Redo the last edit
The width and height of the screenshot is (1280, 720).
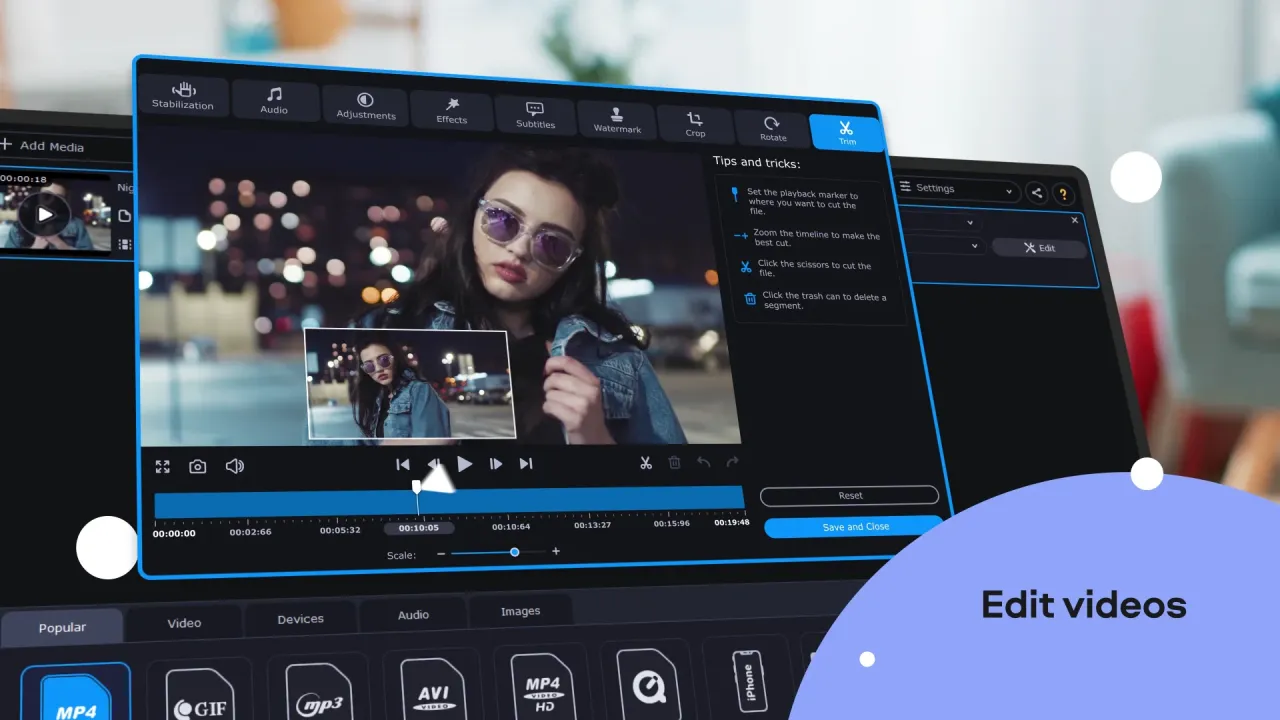click(x=732, y=462)
